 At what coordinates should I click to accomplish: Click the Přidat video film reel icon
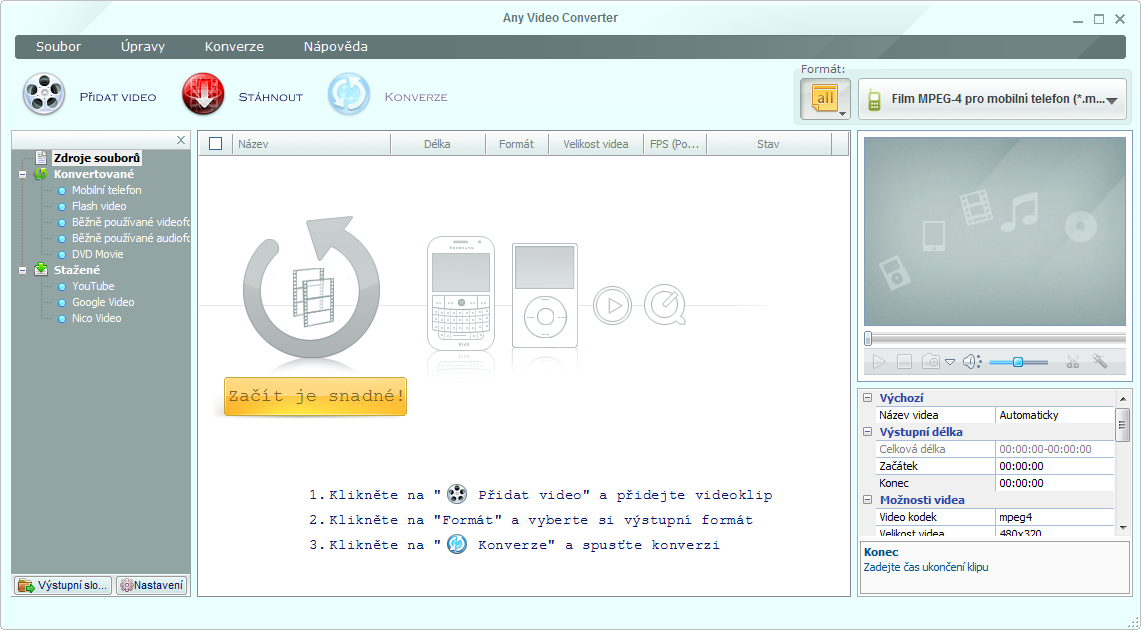[44, 95]
